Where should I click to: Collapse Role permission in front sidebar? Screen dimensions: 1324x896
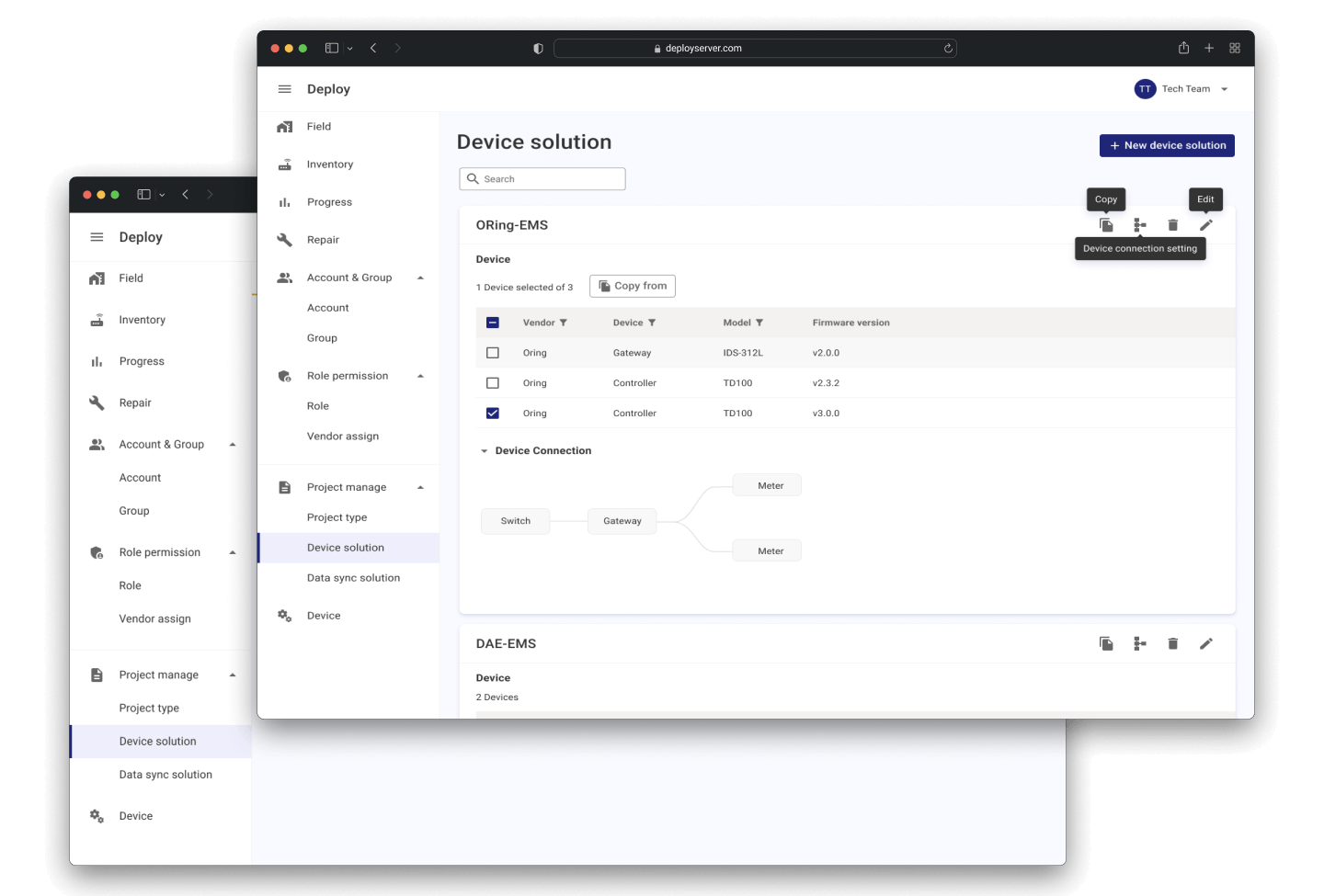[x=420, y=376]
